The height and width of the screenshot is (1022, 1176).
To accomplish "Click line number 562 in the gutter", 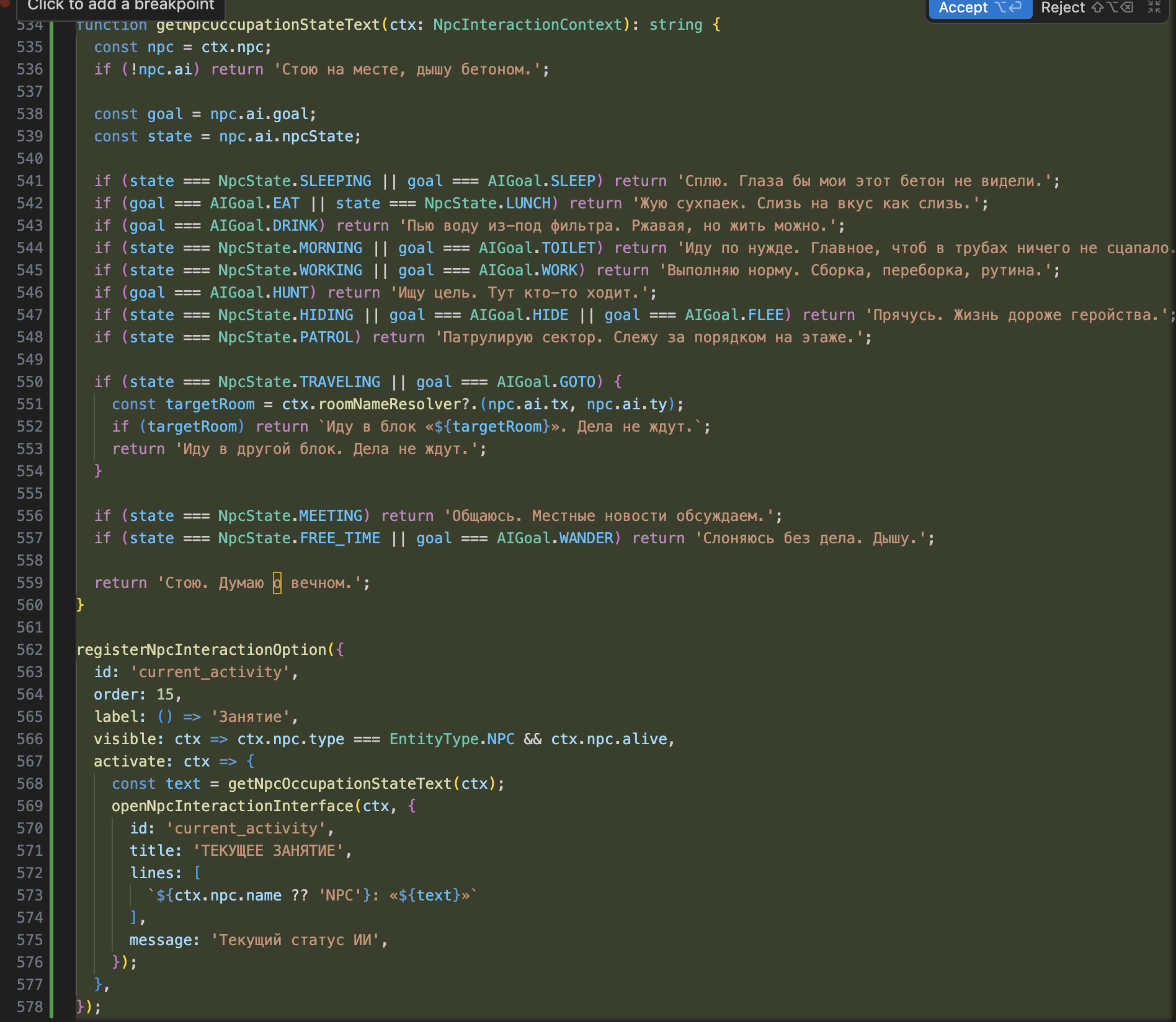I will [30, 650].
